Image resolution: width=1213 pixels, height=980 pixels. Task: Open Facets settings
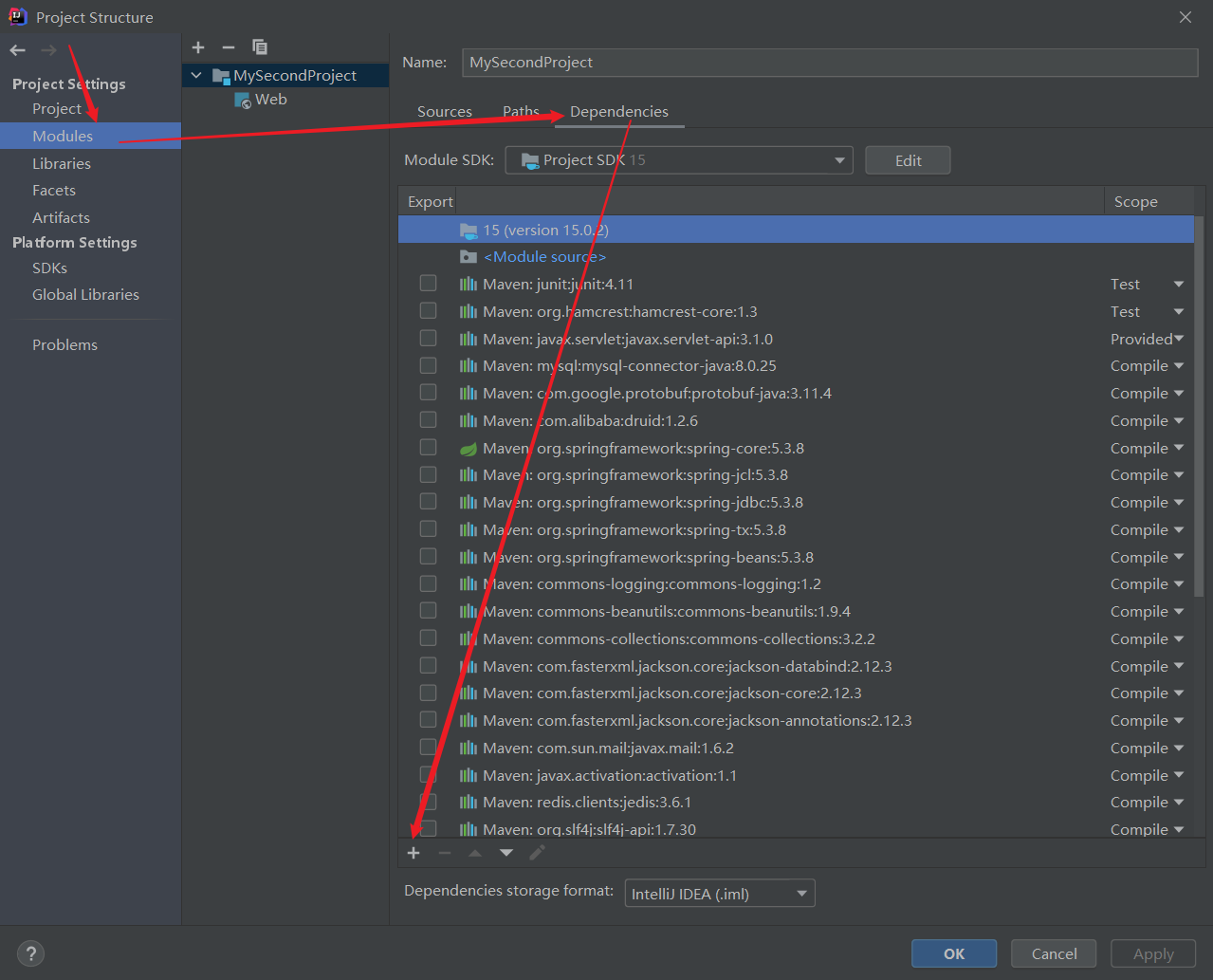pos(54,191)
